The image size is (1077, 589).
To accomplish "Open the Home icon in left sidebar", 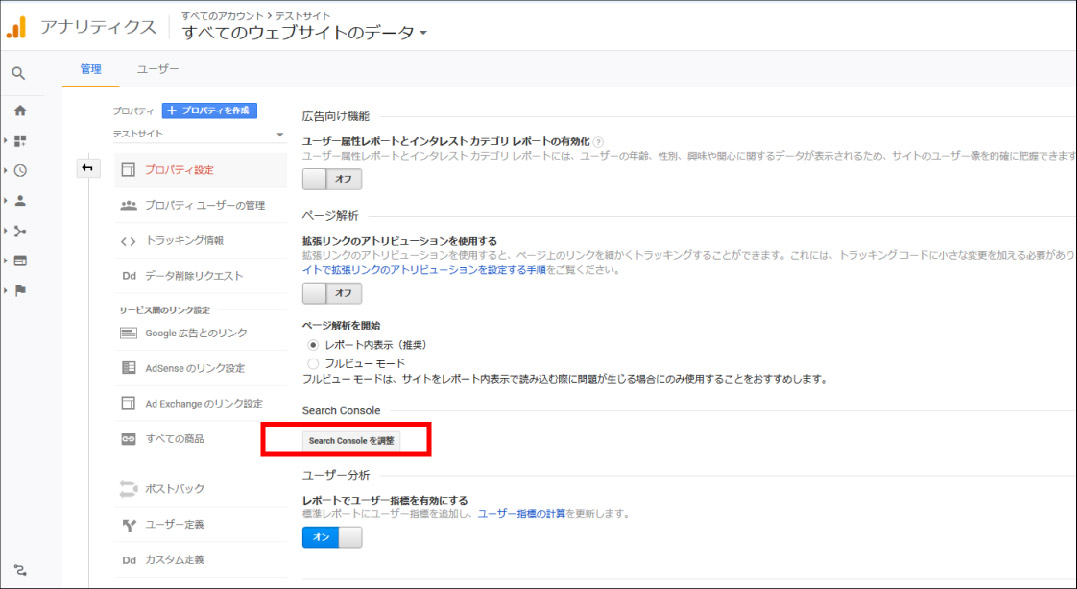I will coord(20,111).
